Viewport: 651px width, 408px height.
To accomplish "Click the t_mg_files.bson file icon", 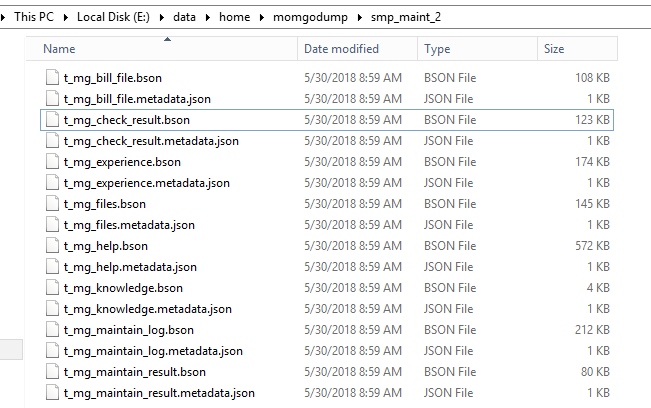I will (52, 204).
